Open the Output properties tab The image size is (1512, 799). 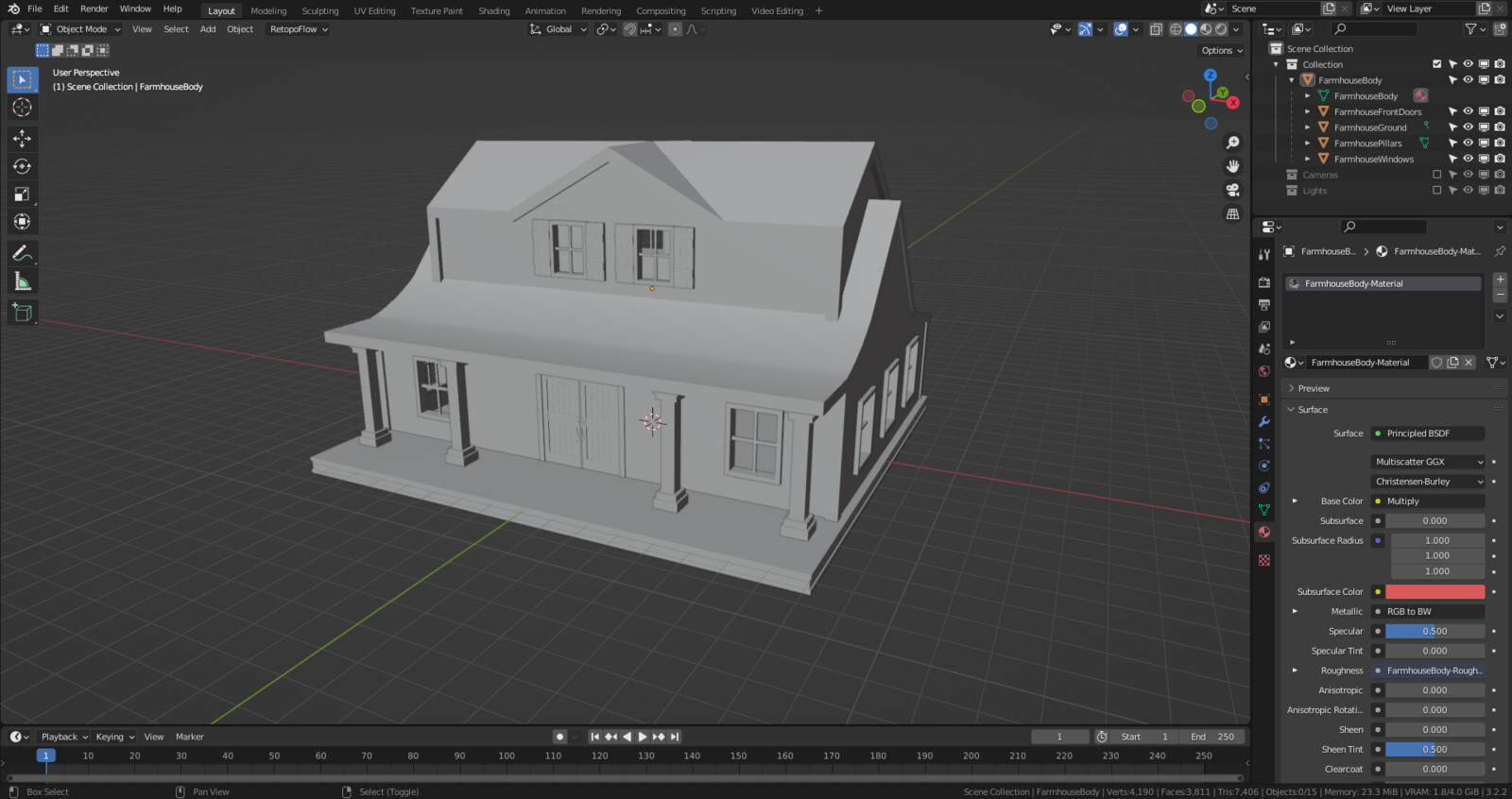pyautogui.click(x=1264, y=305)
